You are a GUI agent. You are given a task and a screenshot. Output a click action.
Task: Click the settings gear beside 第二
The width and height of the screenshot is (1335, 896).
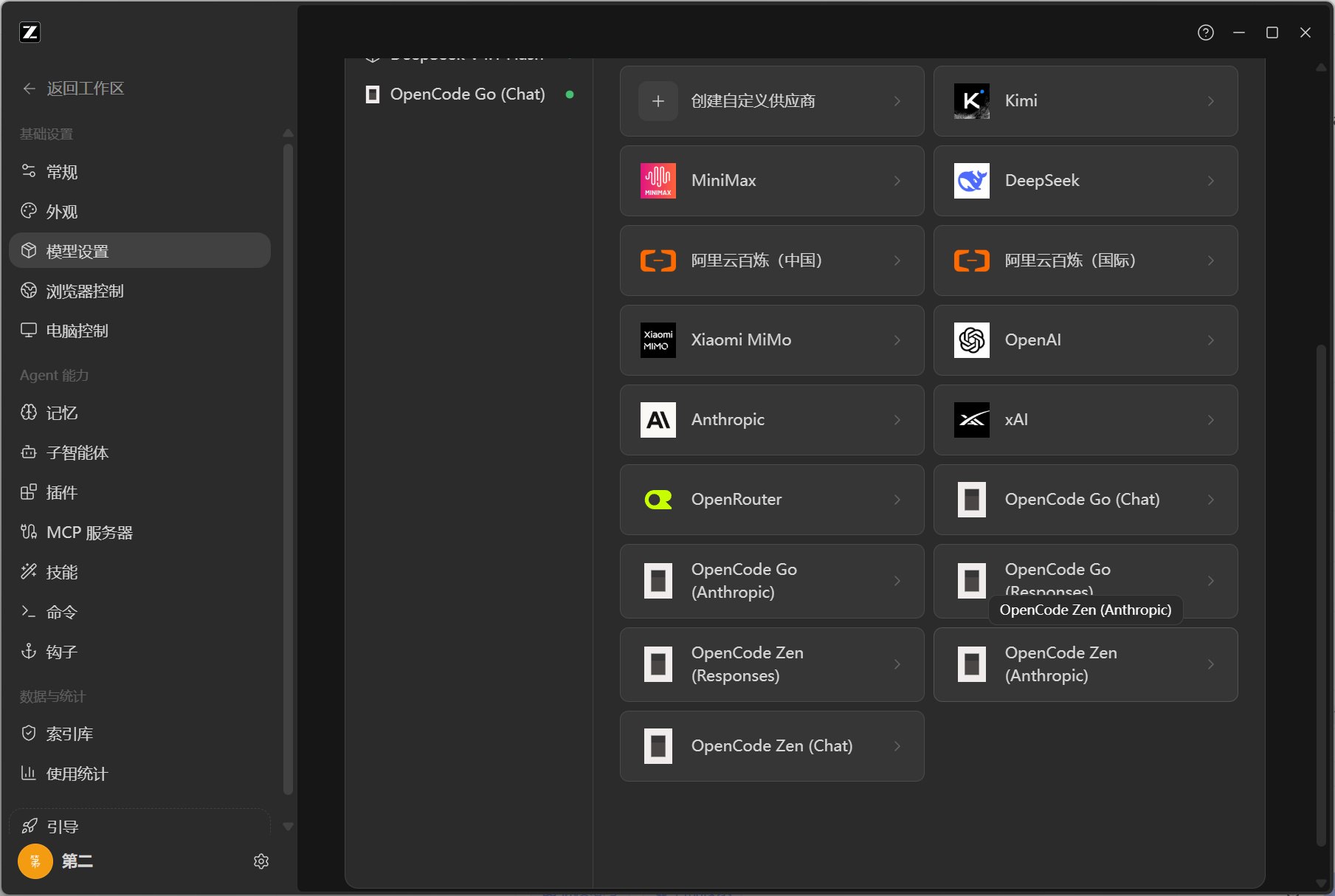pyautogui.click(x=261, y=861)
